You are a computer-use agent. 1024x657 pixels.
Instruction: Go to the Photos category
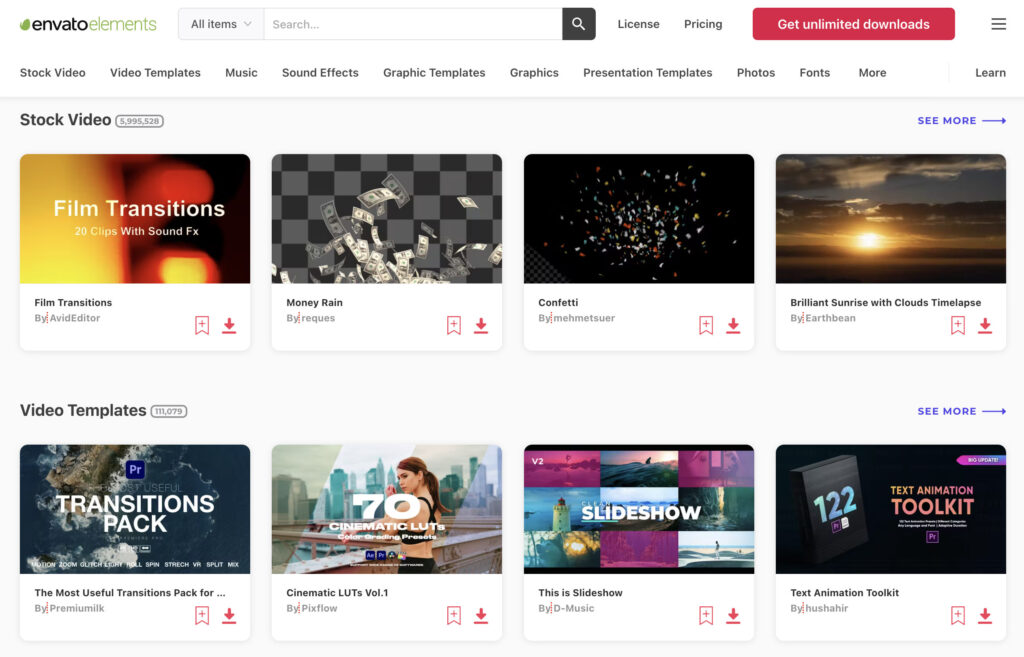(756, 72)
